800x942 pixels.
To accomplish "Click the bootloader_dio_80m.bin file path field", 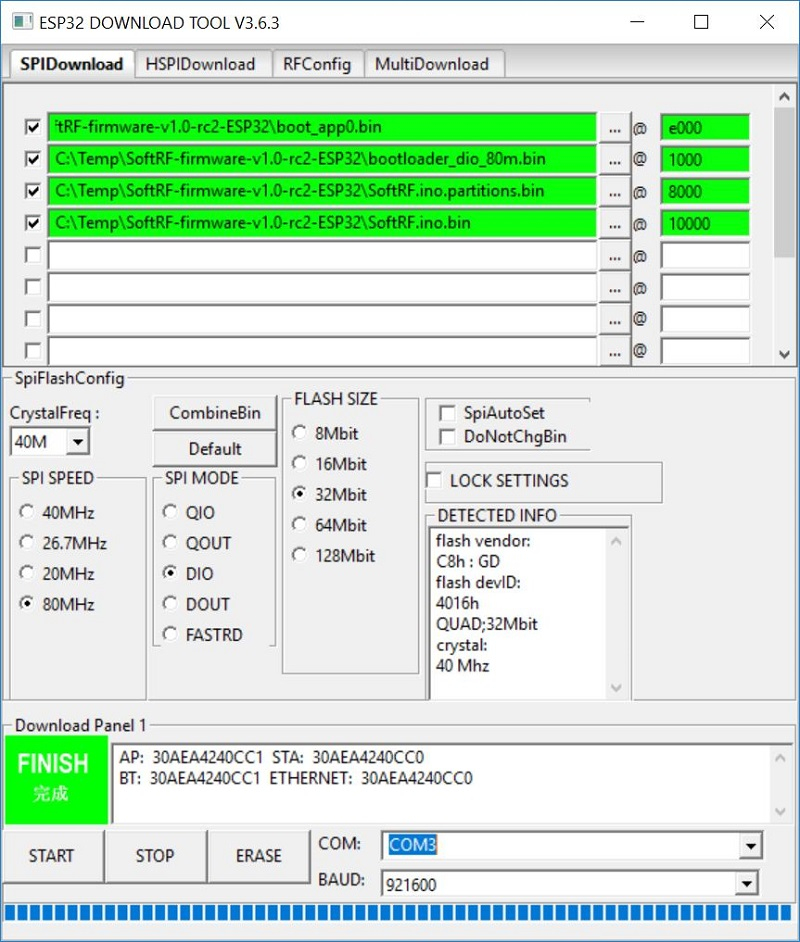I will 322,159.
